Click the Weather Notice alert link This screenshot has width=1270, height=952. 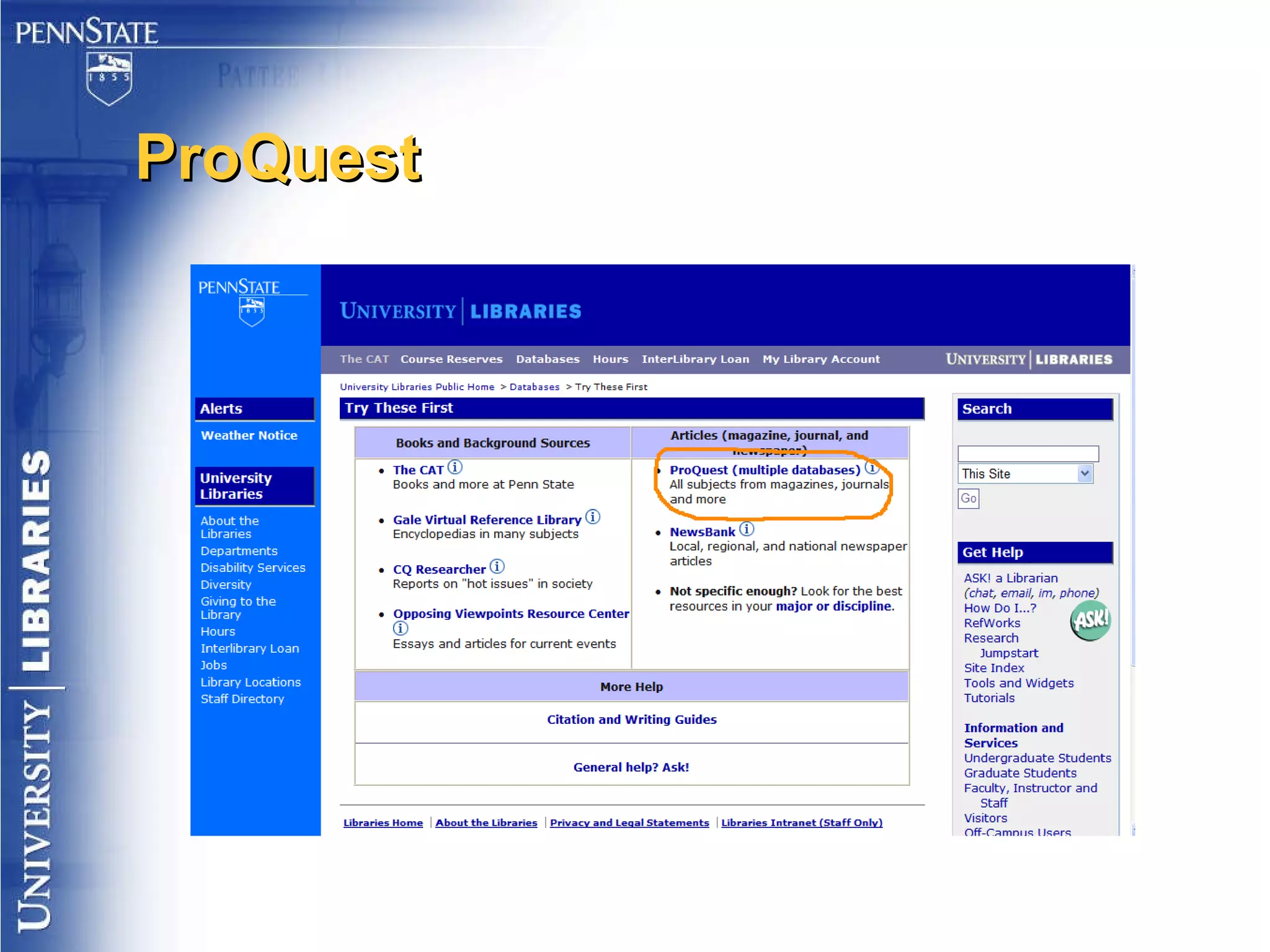249,436
